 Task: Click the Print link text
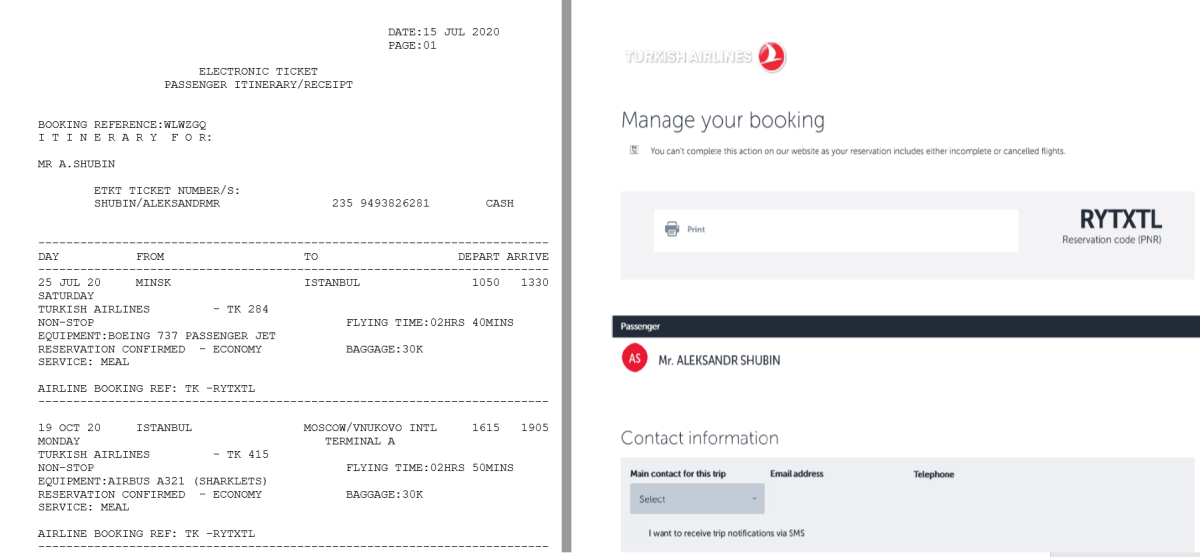click(x=696, y=230)
